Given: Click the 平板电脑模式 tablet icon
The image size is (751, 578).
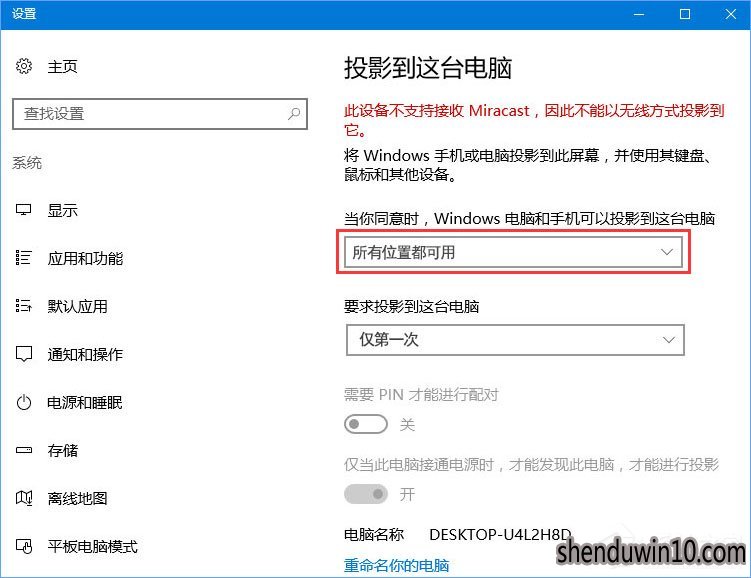Looking at the screenshot, I should point(23,546).
